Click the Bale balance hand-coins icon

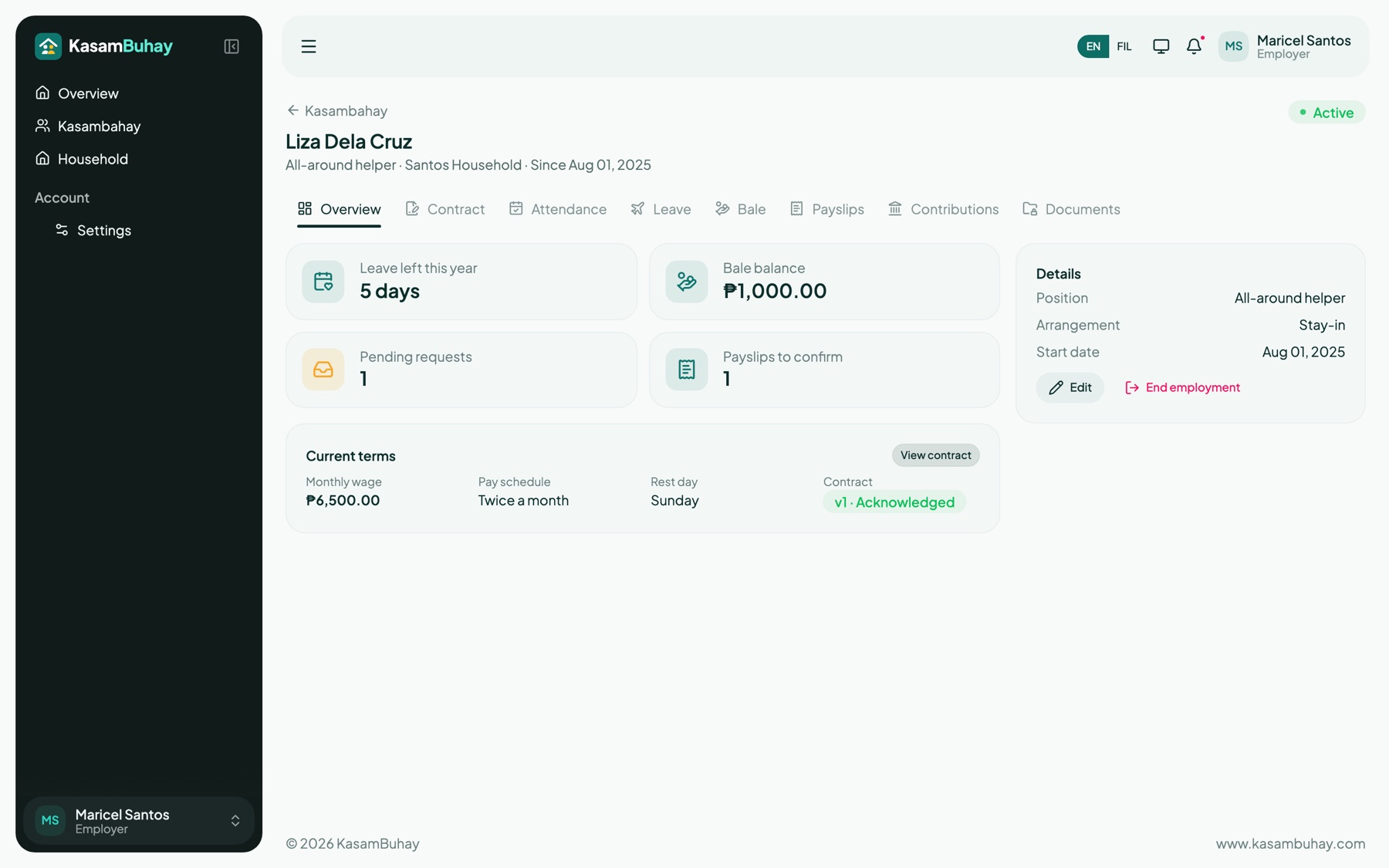coord(686,282)
